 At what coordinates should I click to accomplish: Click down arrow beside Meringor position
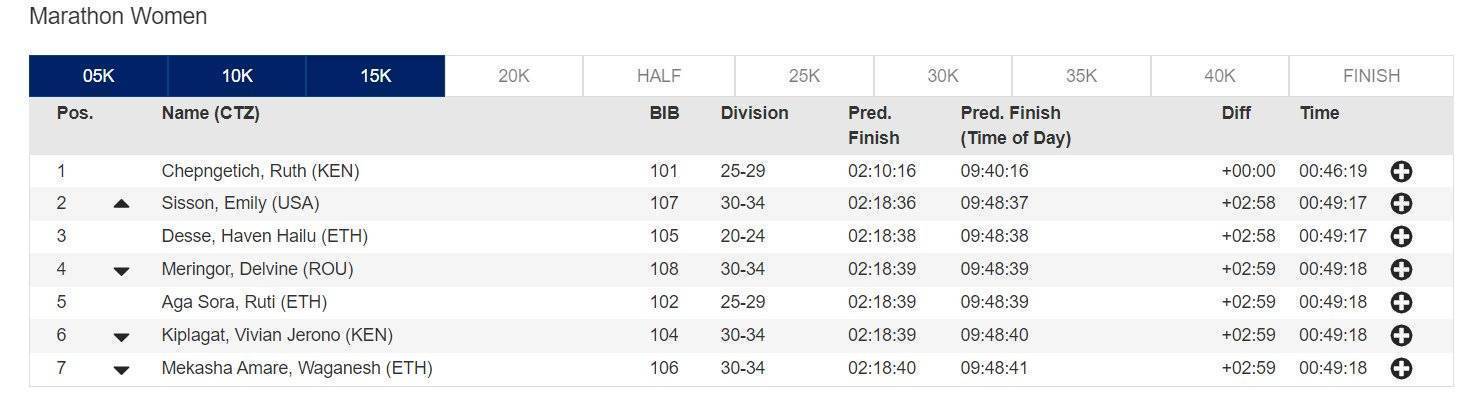[x=121, y=271]
